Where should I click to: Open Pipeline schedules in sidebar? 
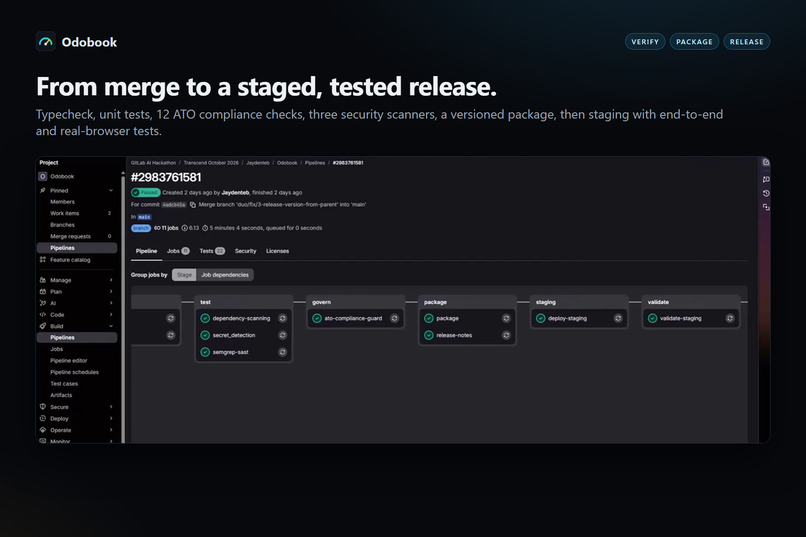[x=75, y=372]
